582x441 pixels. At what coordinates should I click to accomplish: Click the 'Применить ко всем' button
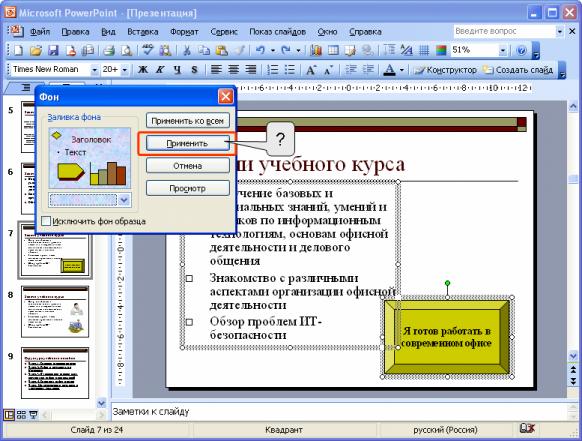tap(187, 121)
